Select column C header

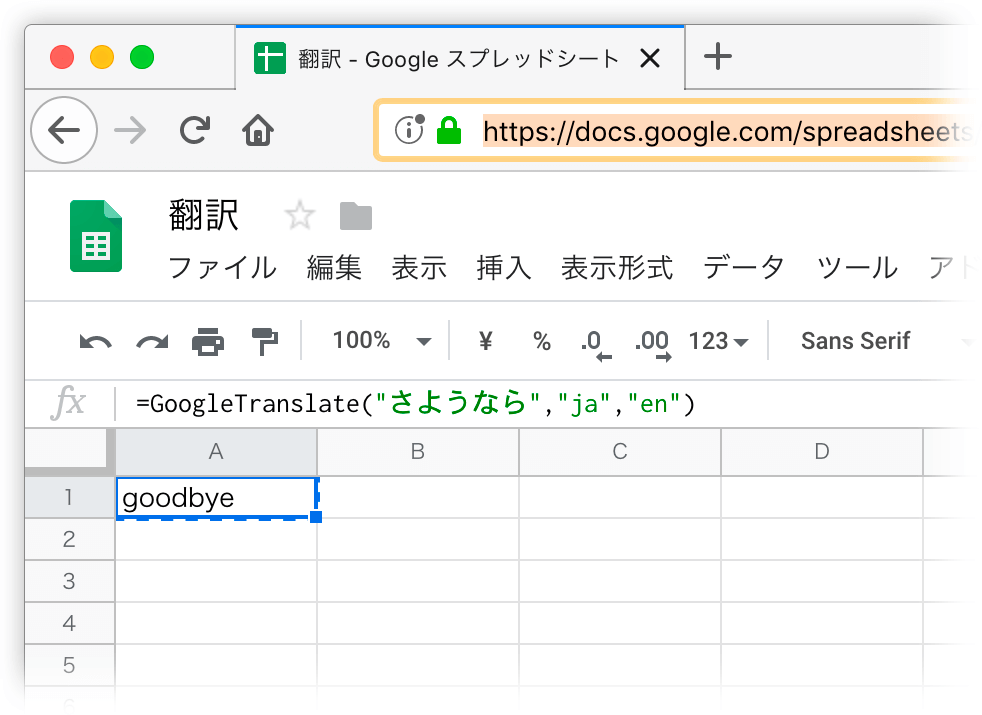620,451
